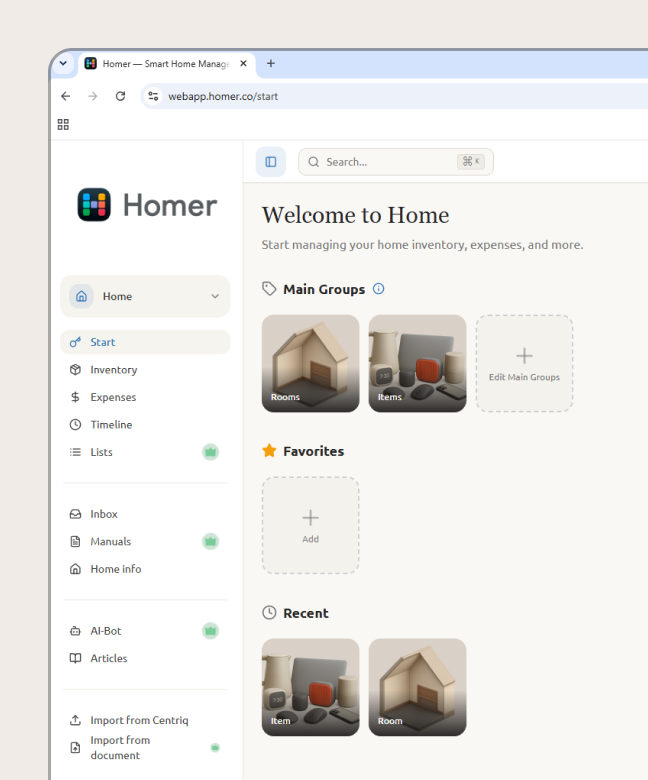Viewport: 648px width, 780px height.
Task: Click the premium crown badge beside Manuals
Action: (x=210, y=541)
